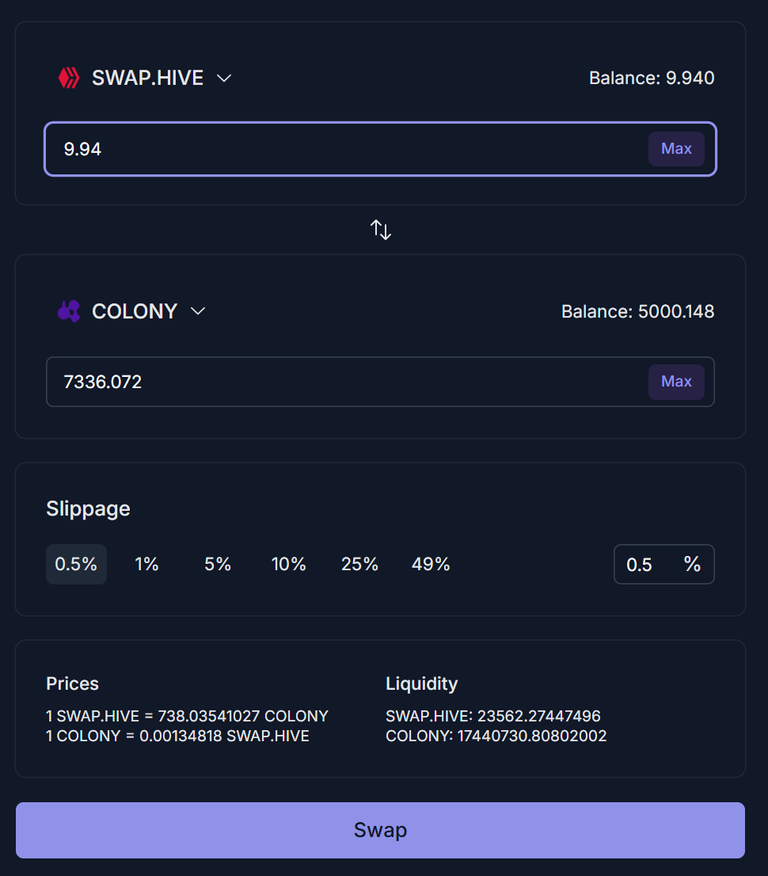
Task: Click the large Swap button
Action: pyautogui.click(x=380, y=830)
